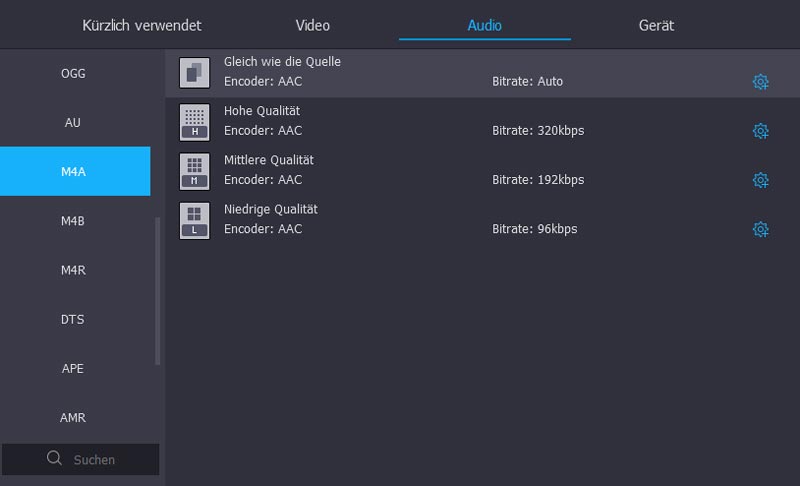Switch to the Video tab
800x486 pixels.
(312, 25)
